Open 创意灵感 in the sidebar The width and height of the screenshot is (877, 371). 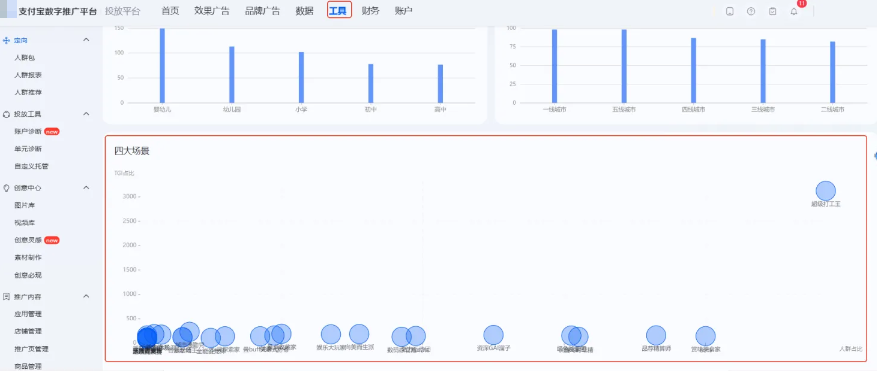(29, 240)
